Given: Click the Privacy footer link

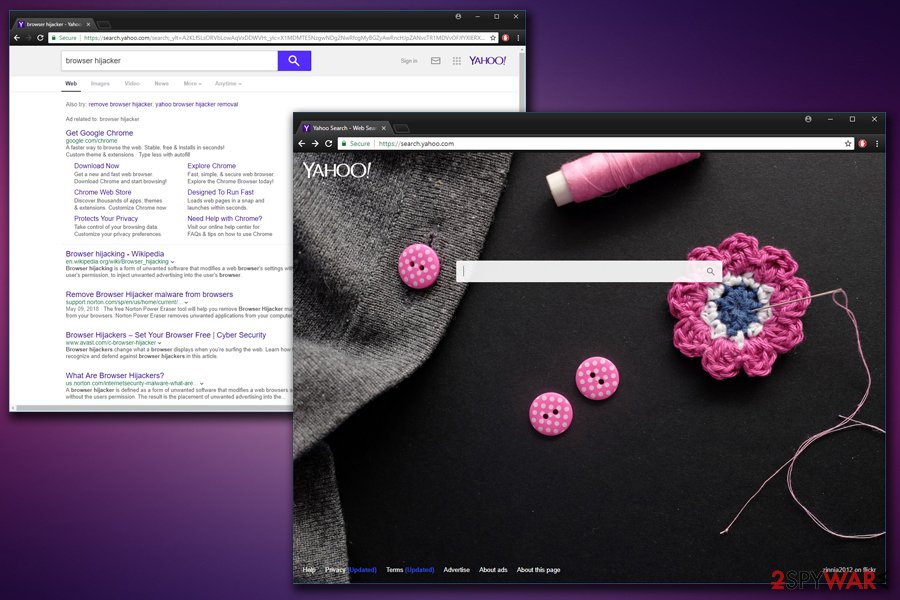Looking at the screenshot, I should [x=335, y=570].
